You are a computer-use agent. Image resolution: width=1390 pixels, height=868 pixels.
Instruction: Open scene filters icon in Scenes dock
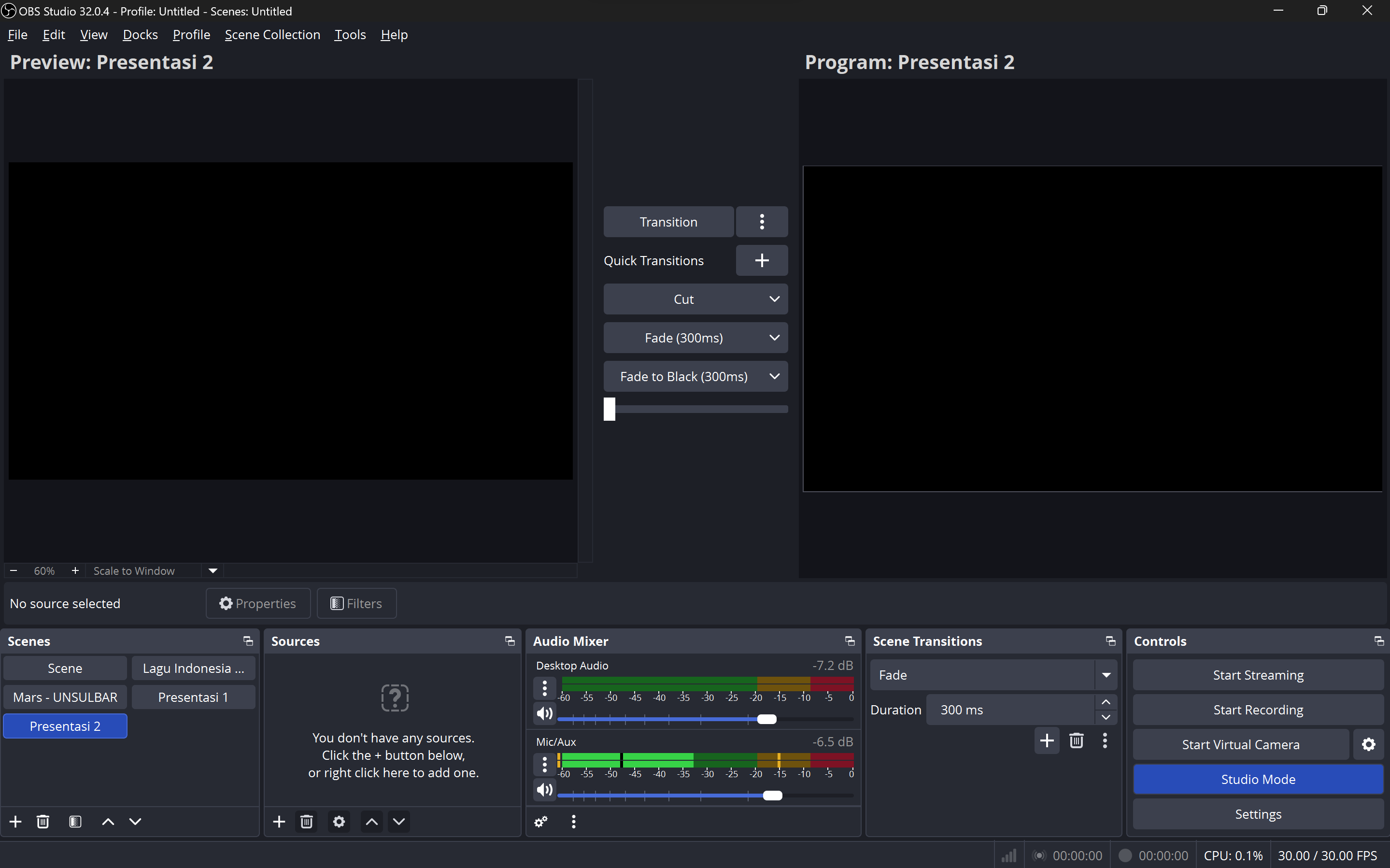pyautogui.click(x=75, y=822)
